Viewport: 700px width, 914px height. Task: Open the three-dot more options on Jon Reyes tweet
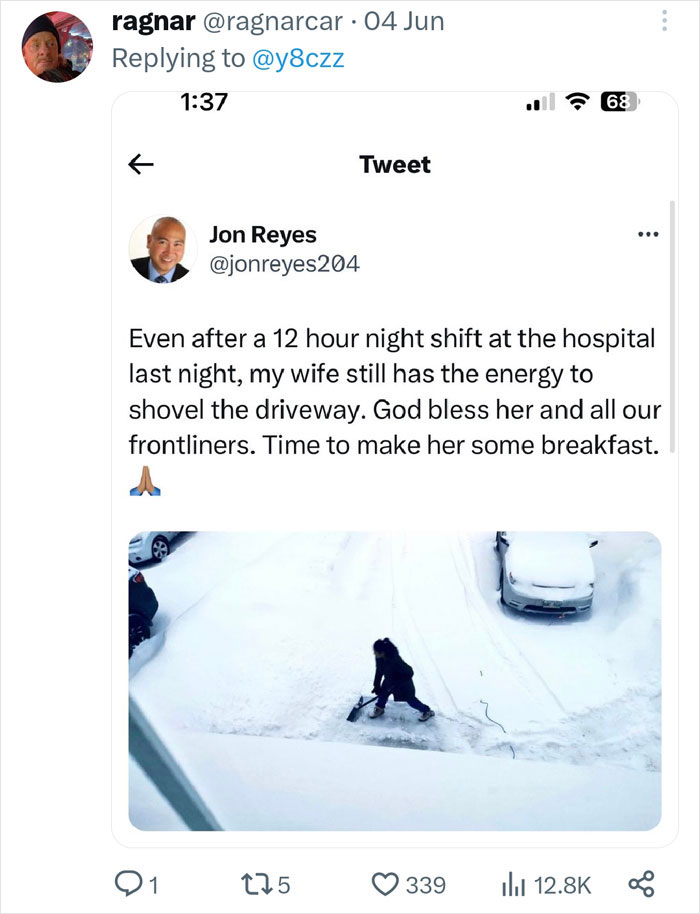click(x=649, y=232)
